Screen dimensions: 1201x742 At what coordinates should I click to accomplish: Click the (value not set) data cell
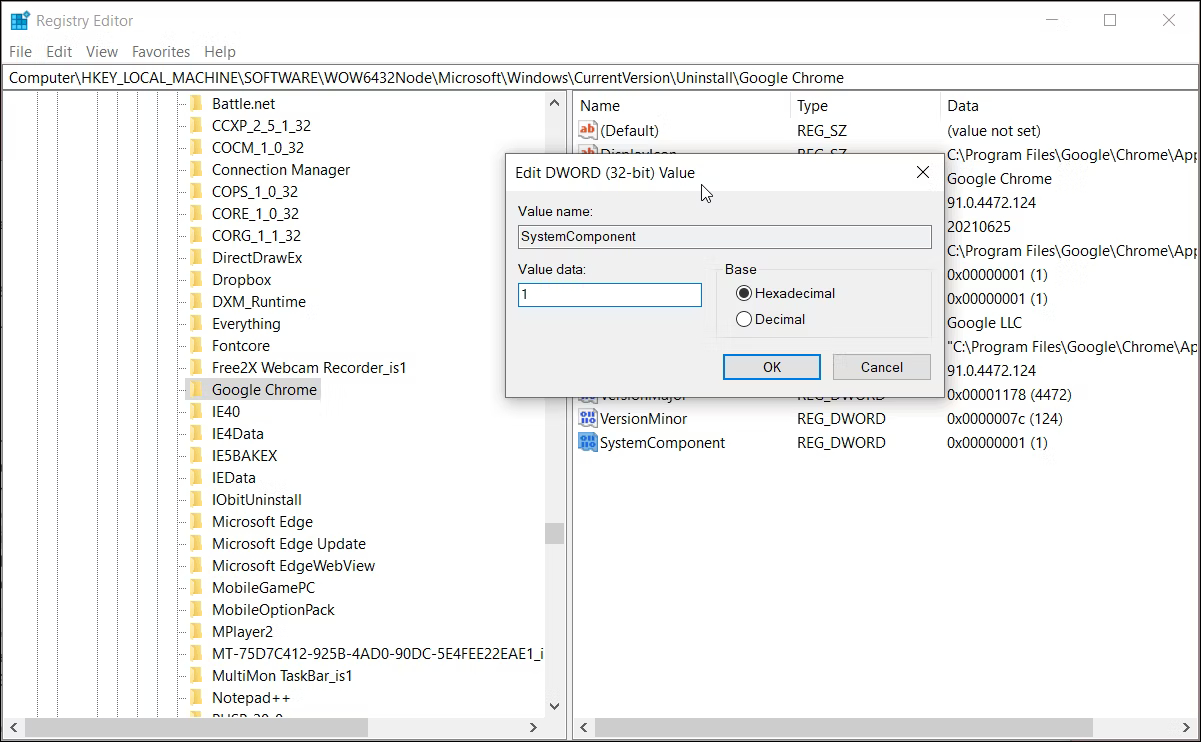pyautogui.click(x=994, y=130)
